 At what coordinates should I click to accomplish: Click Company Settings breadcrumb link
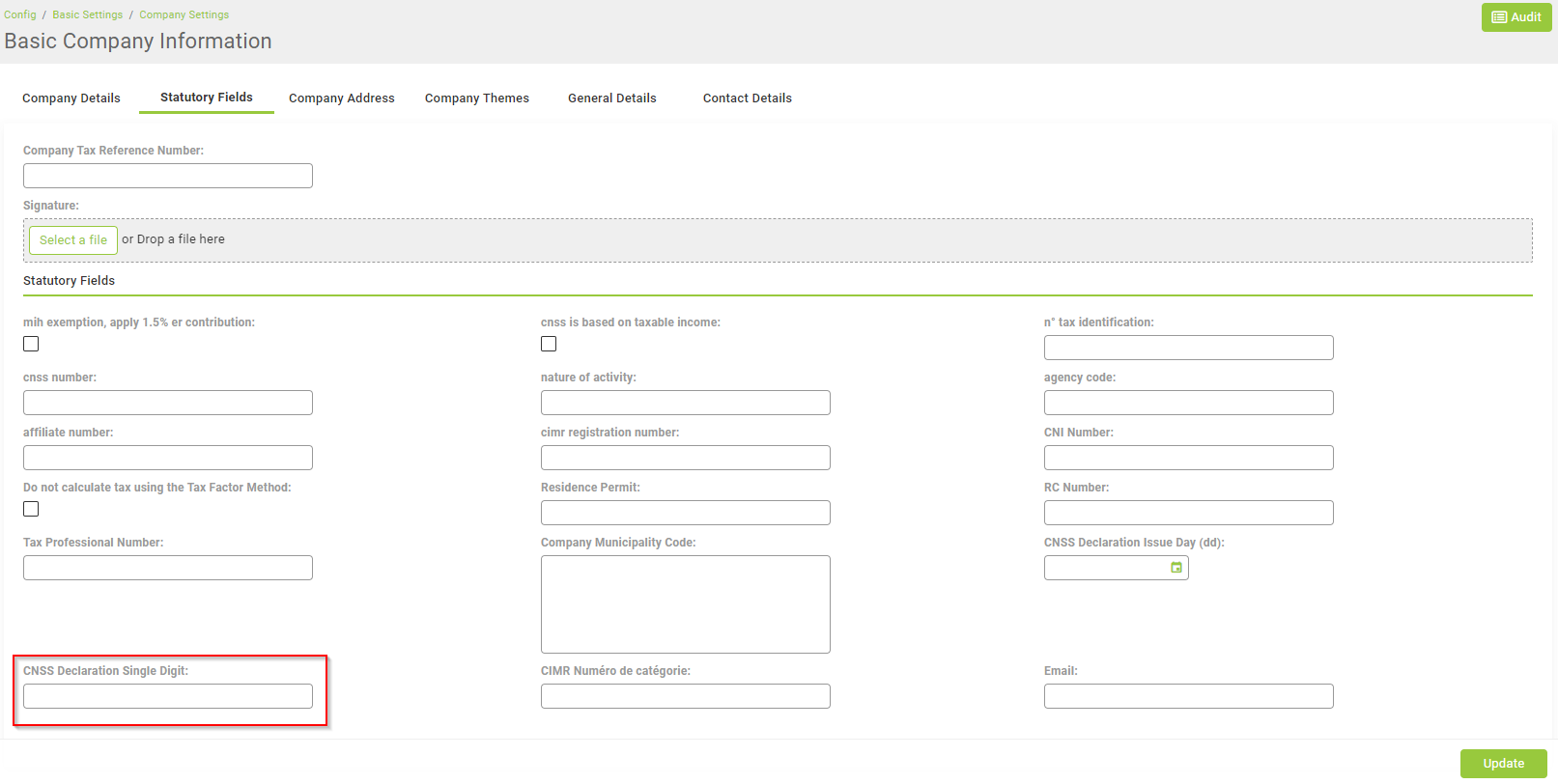click(x=184, y=14)
